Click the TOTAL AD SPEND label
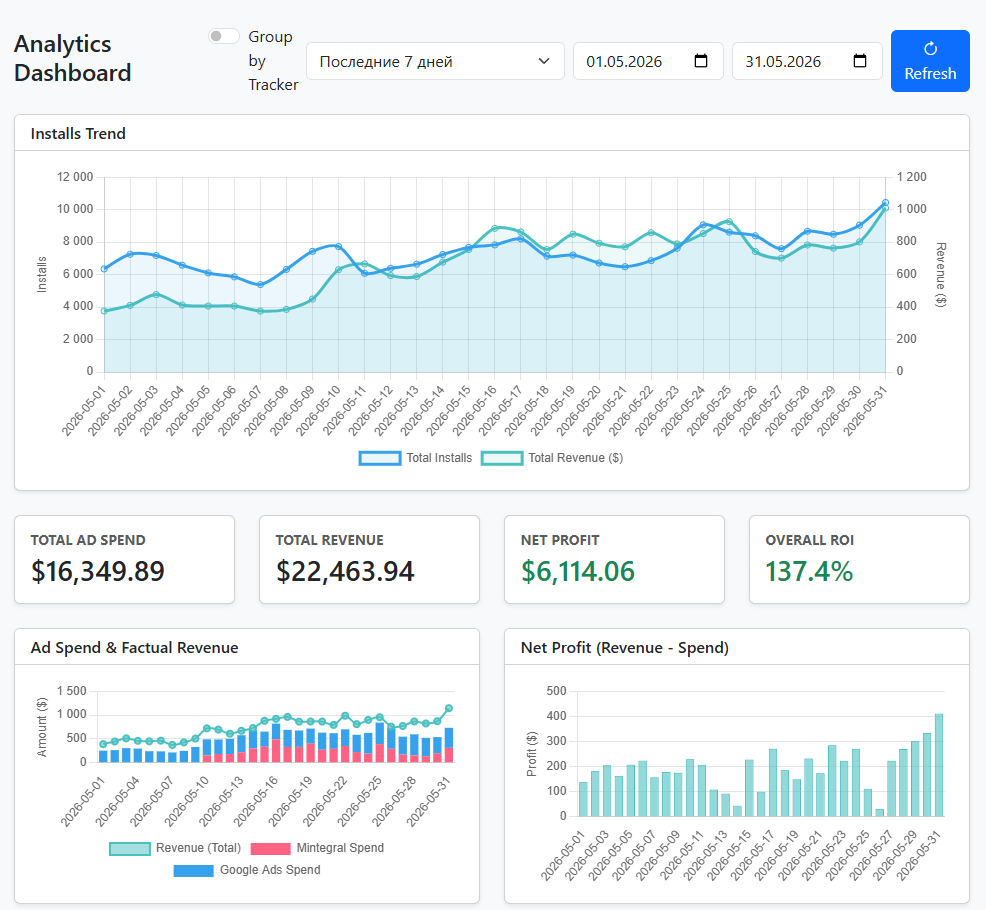Image resolution: width=986 pixels, height=910 pixels. click(x=88, y=540)
